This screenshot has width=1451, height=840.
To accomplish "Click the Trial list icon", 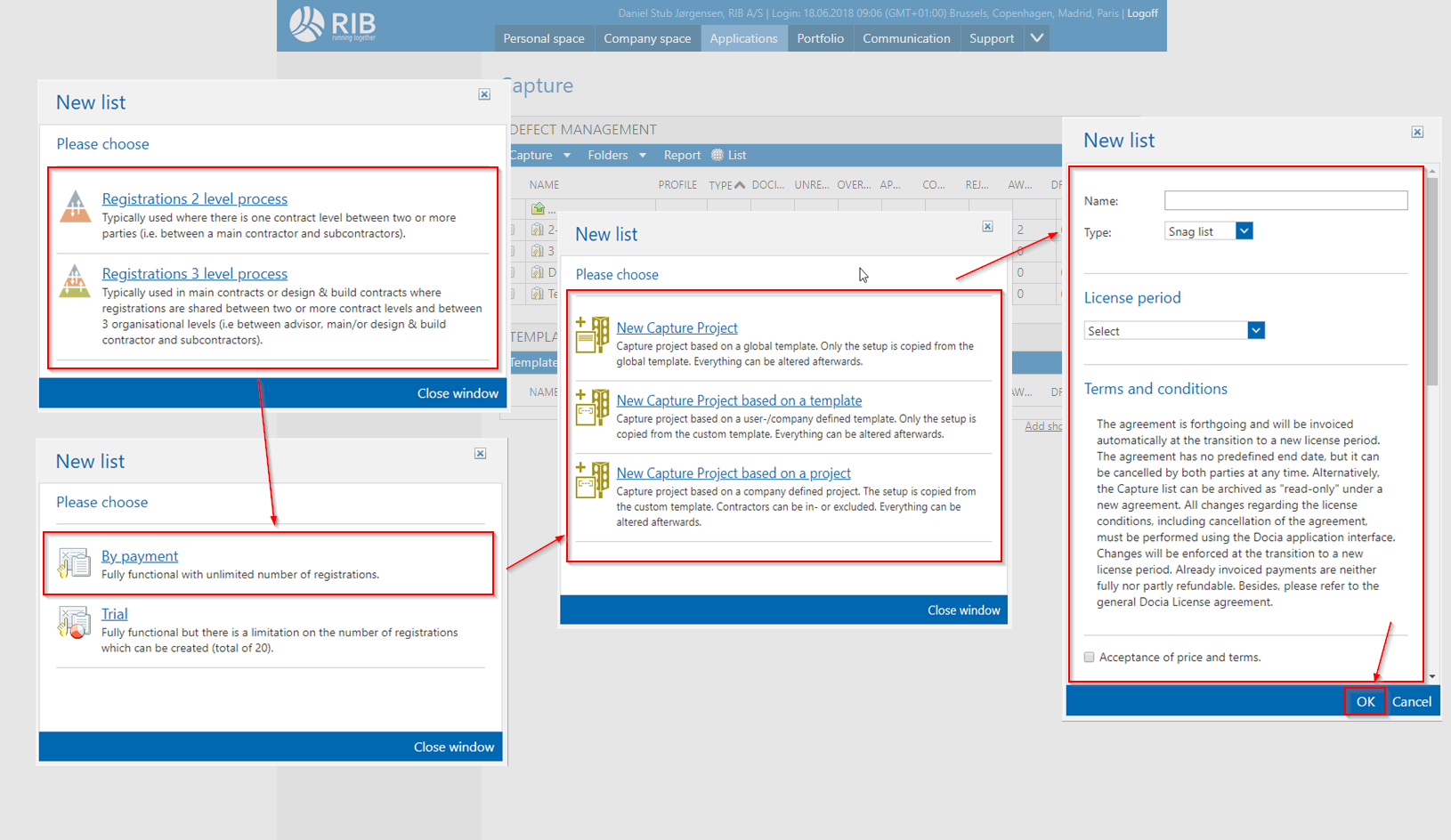I will [74, 622].
